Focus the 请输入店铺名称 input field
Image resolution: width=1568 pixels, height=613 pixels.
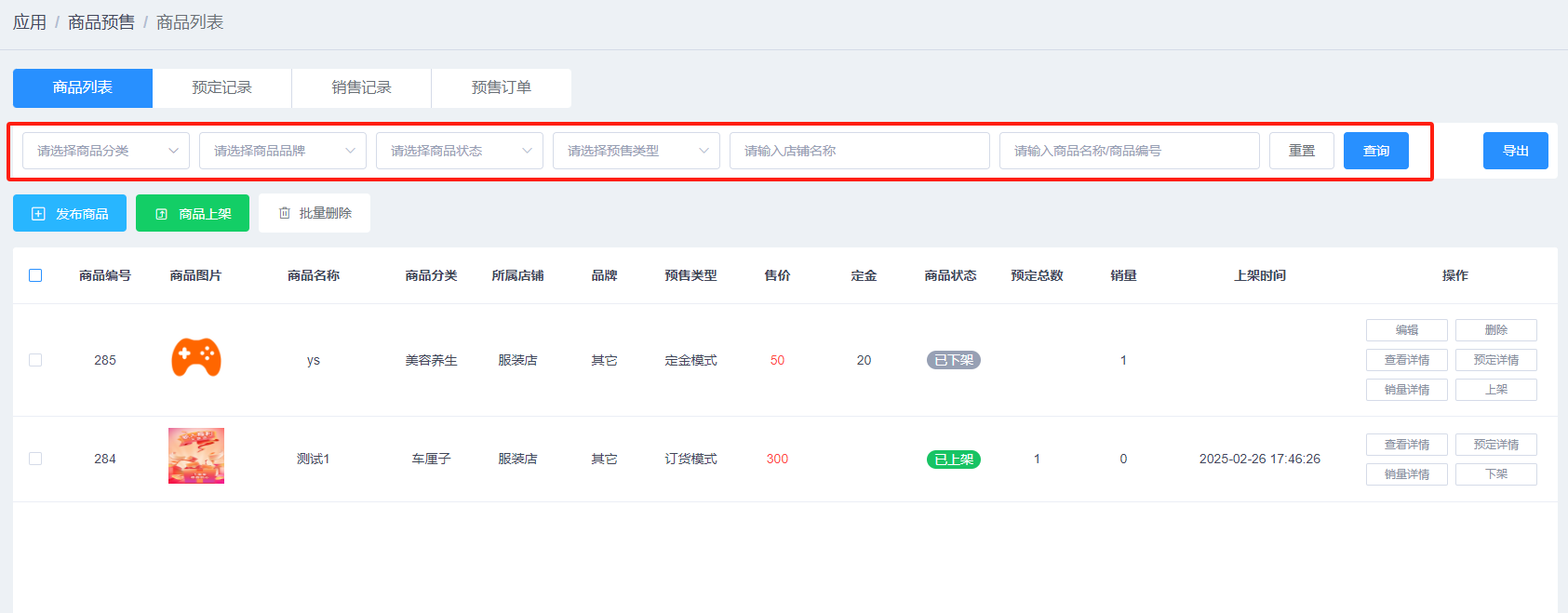coord(860,151)
